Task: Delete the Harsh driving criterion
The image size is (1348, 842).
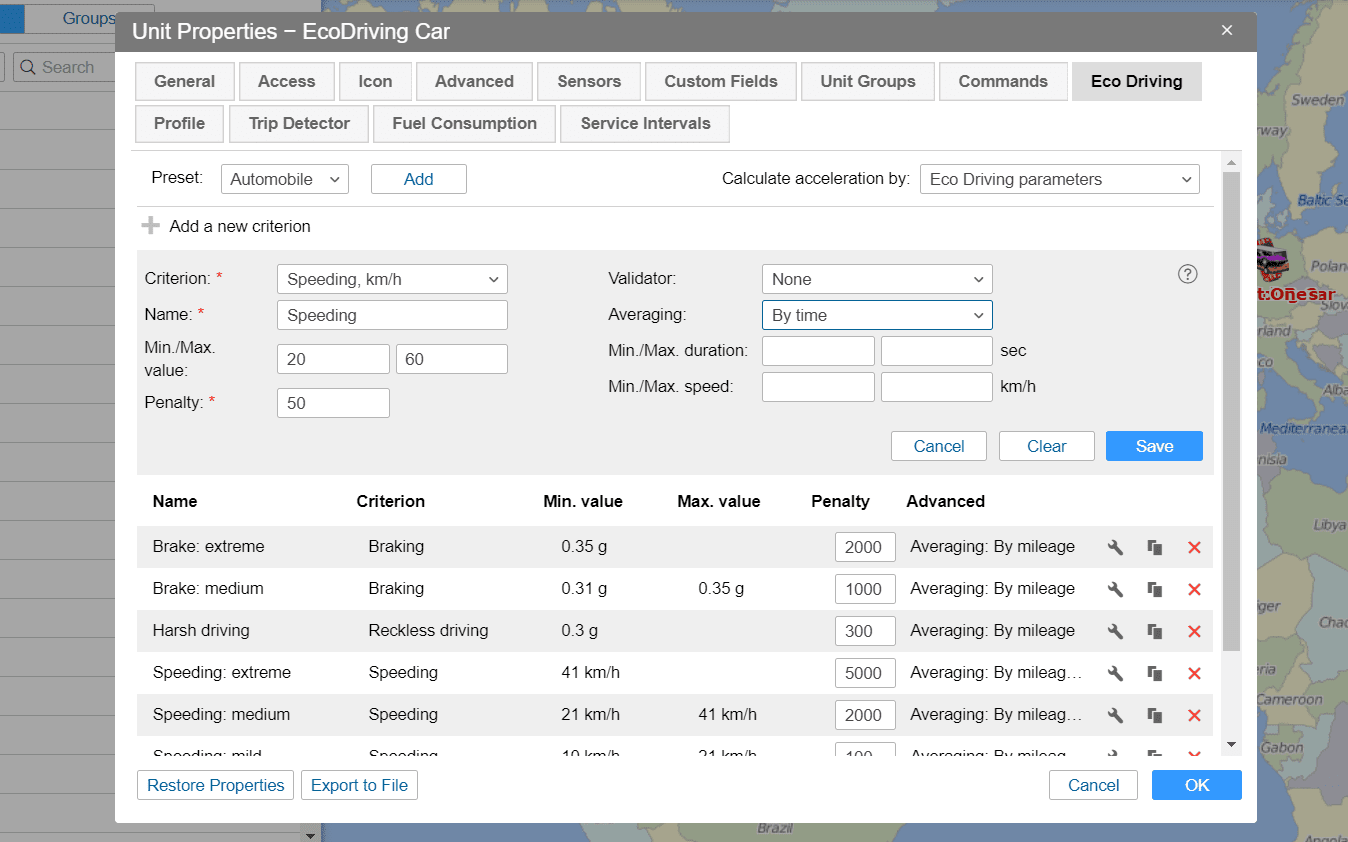Action: [1193, 631]
